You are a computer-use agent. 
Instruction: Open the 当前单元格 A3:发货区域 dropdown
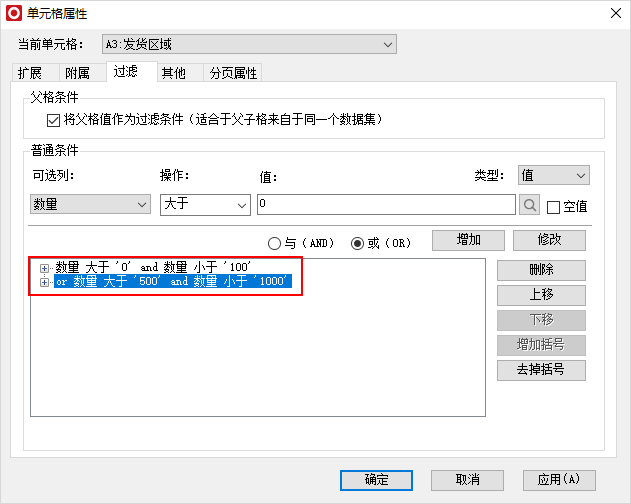(249, 44)
